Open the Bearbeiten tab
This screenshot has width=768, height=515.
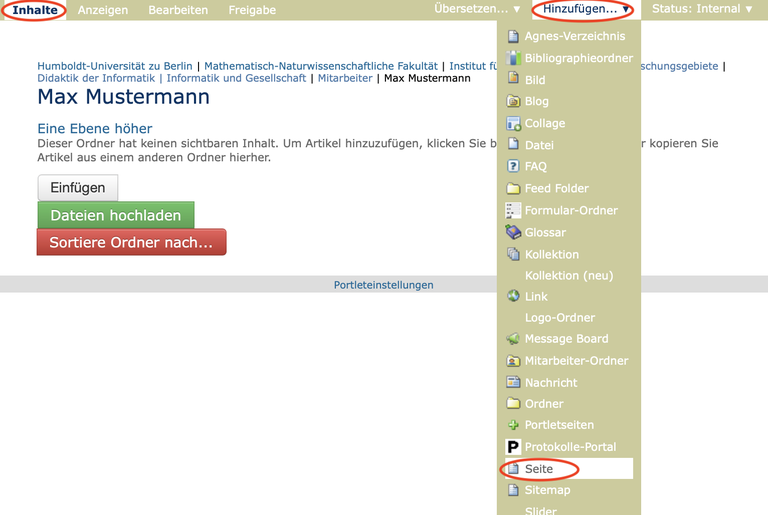click(x=178, y=10)
